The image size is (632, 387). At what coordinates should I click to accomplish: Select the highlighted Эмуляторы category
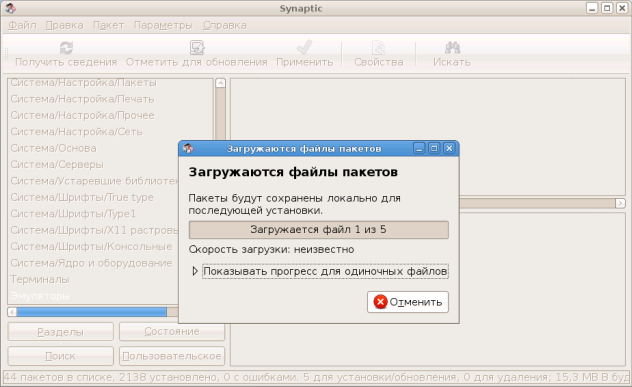(x=40, y=296)
